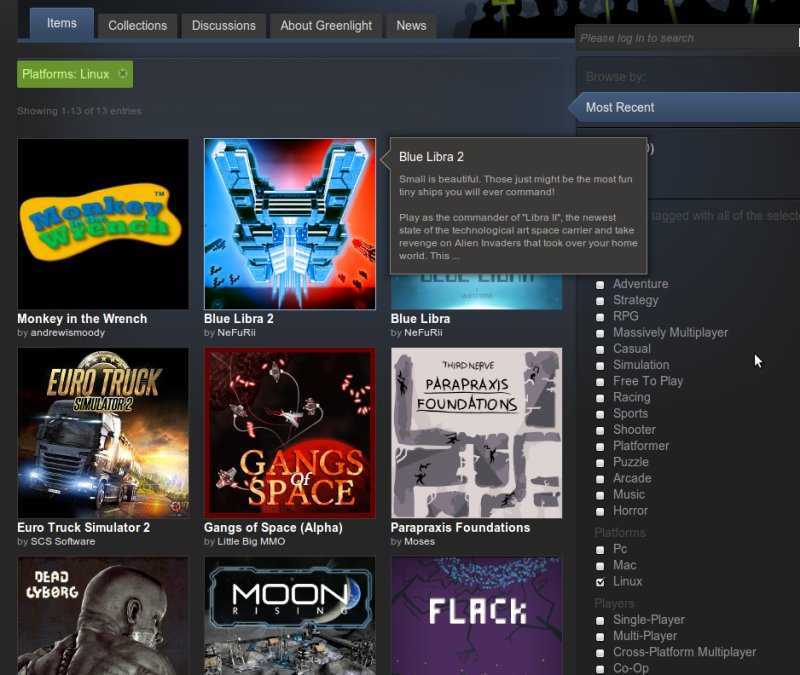Click Gangs of Space (Alpha) title
The image size is (800, 675).
tap(273, 528)
